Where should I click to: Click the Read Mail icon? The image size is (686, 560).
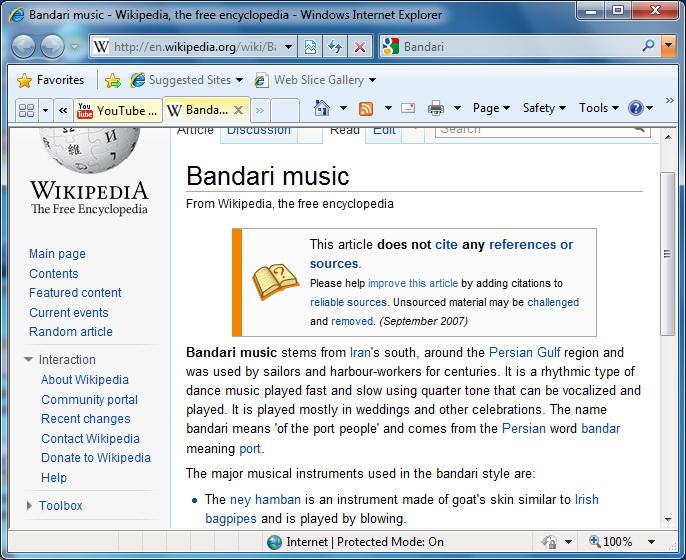[408, 108]
